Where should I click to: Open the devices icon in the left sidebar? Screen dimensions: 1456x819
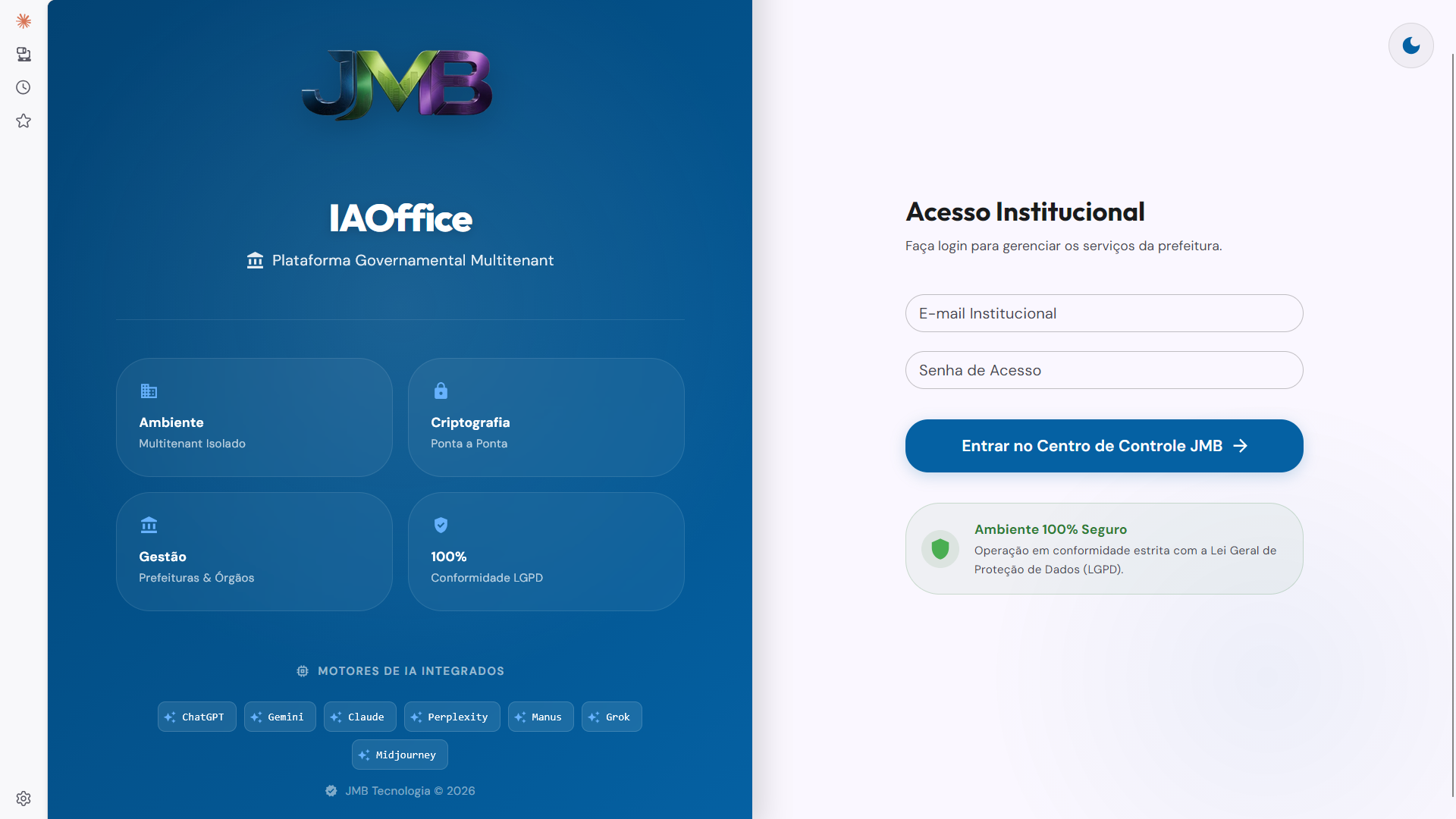[24, 54]
